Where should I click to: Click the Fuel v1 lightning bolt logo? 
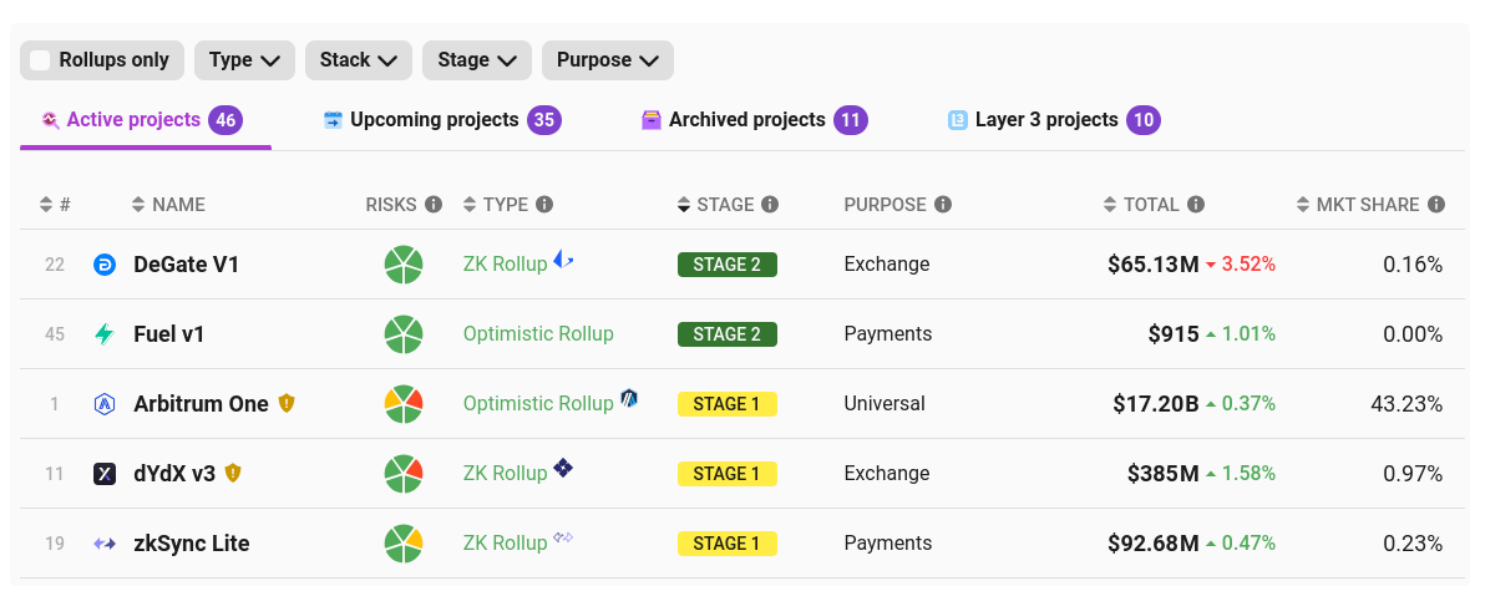104,334
